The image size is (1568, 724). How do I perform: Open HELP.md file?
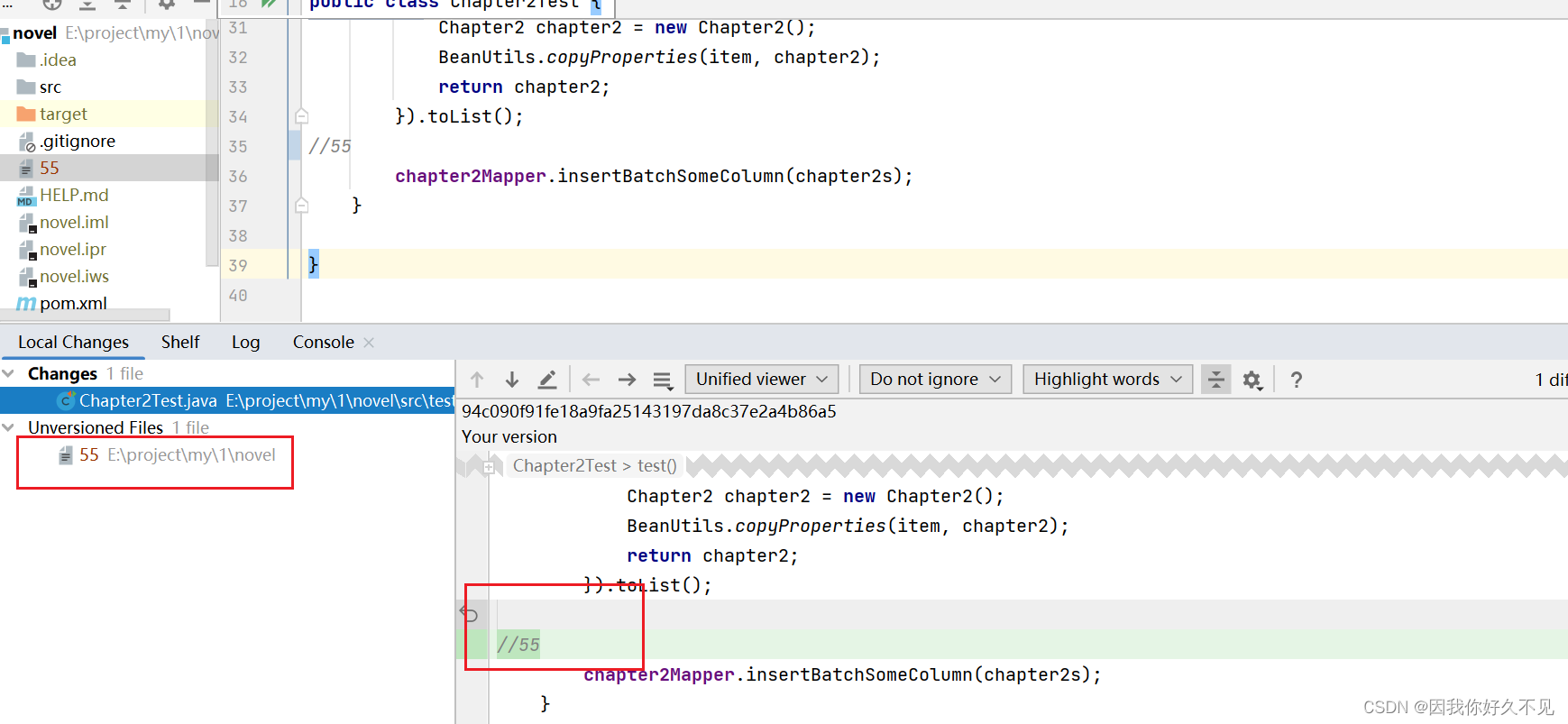74,196
